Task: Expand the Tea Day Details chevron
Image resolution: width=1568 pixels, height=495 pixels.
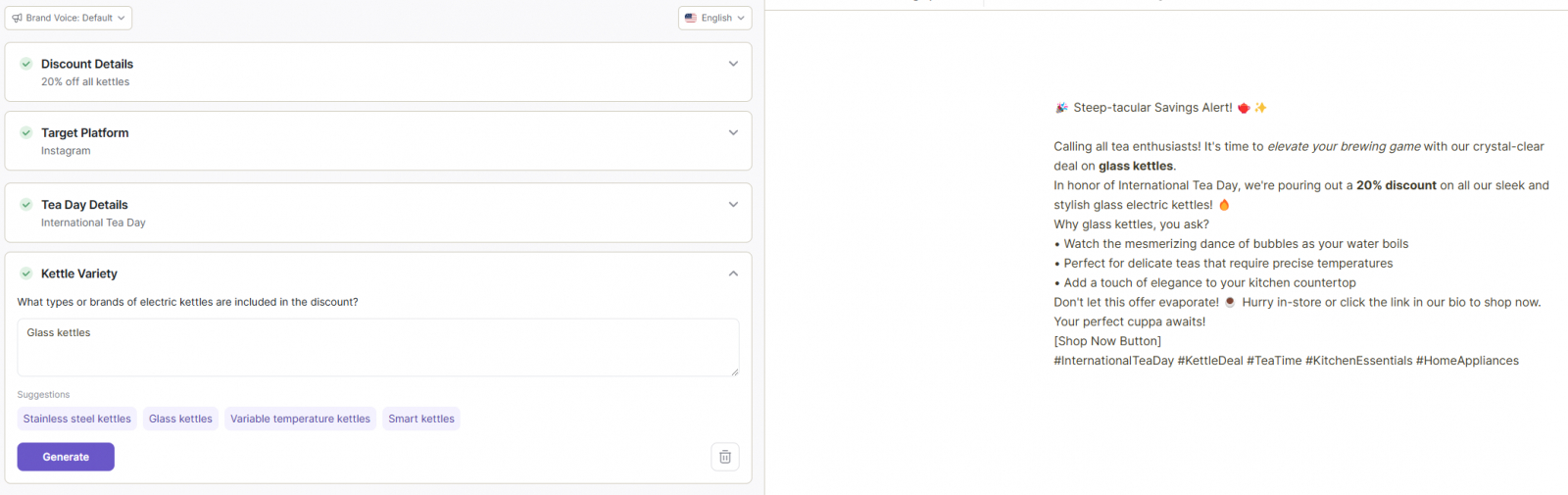Action: pos(733,205)
